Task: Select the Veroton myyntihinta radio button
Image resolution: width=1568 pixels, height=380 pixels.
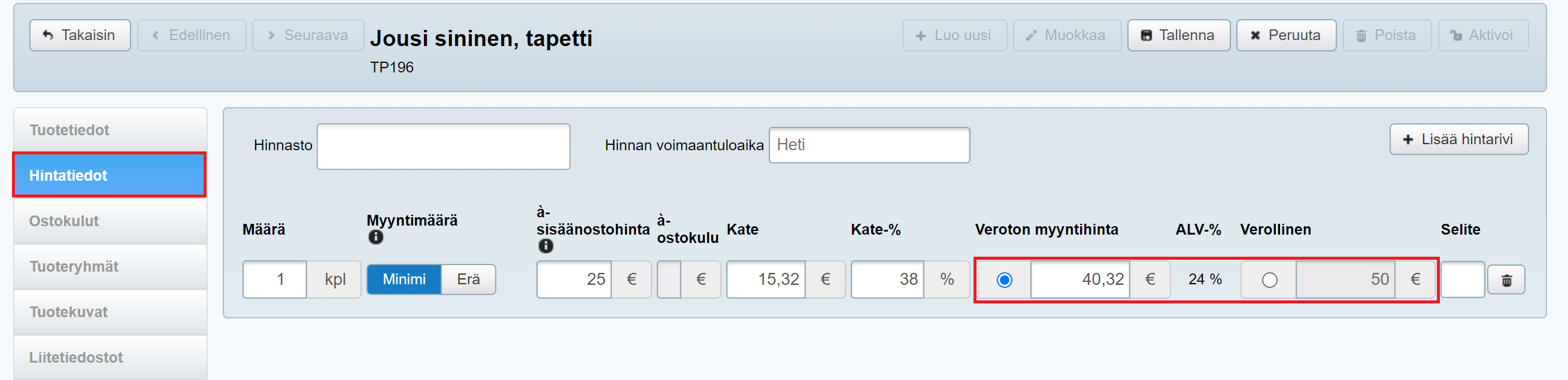Action: 1005,279
